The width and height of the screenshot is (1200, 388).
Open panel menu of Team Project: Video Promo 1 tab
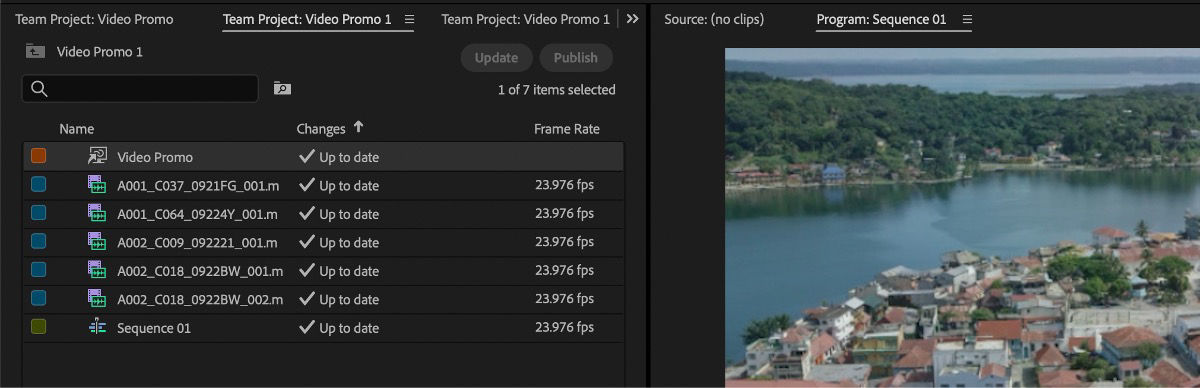click(409, 19)
